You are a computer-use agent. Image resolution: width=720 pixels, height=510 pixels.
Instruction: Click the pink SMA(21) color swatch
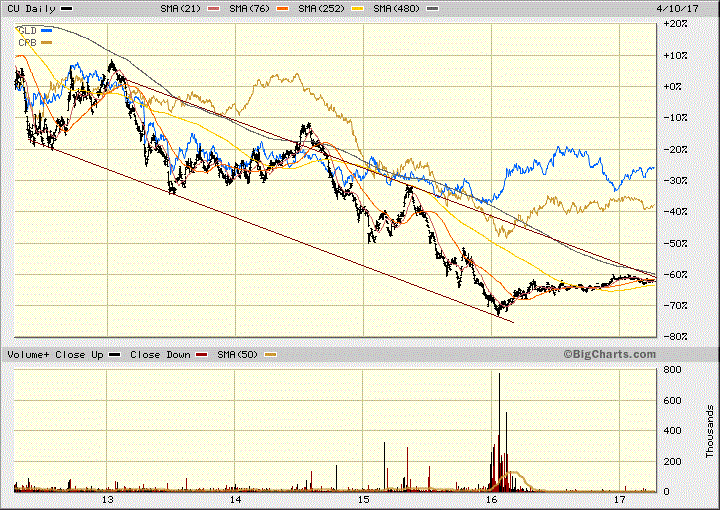click(x=214, y=9)
